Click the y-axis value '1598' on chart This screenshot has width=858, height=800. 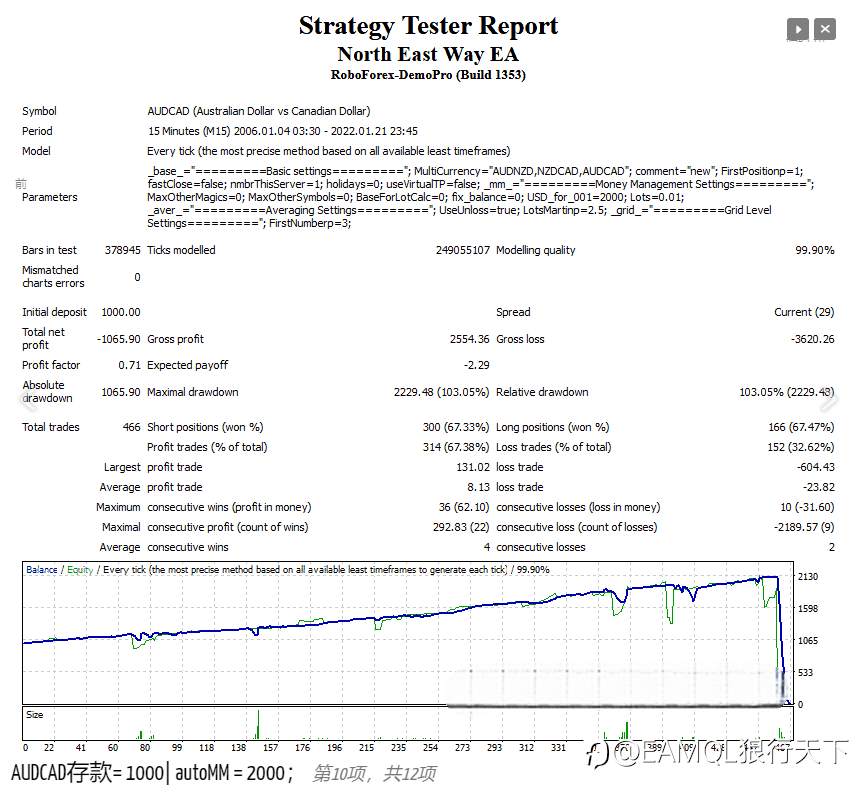coord(808,608)
